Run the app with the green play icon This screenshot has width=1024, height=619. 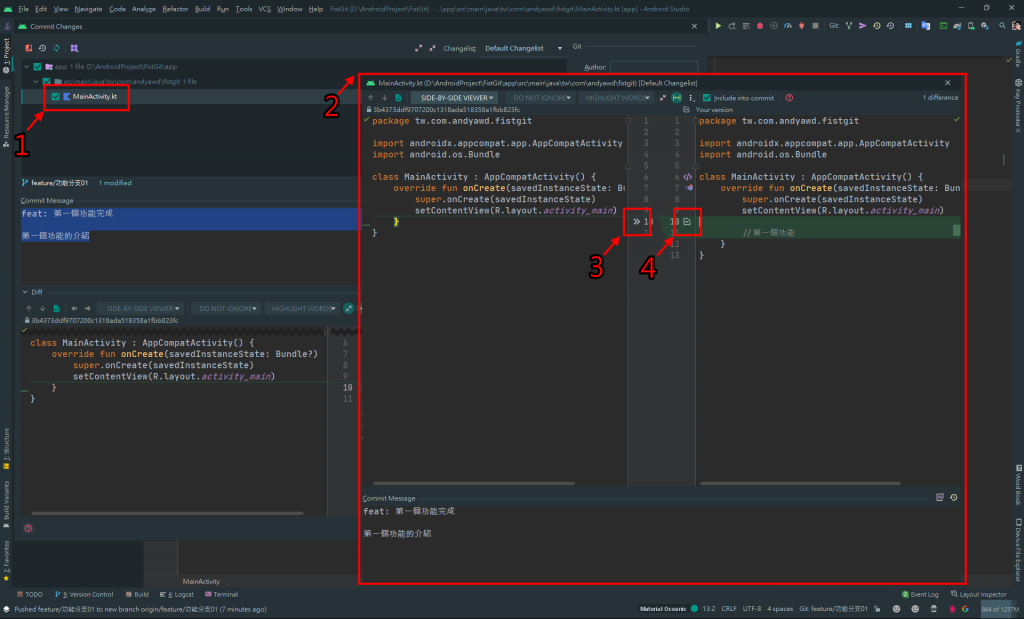point(718,26)
